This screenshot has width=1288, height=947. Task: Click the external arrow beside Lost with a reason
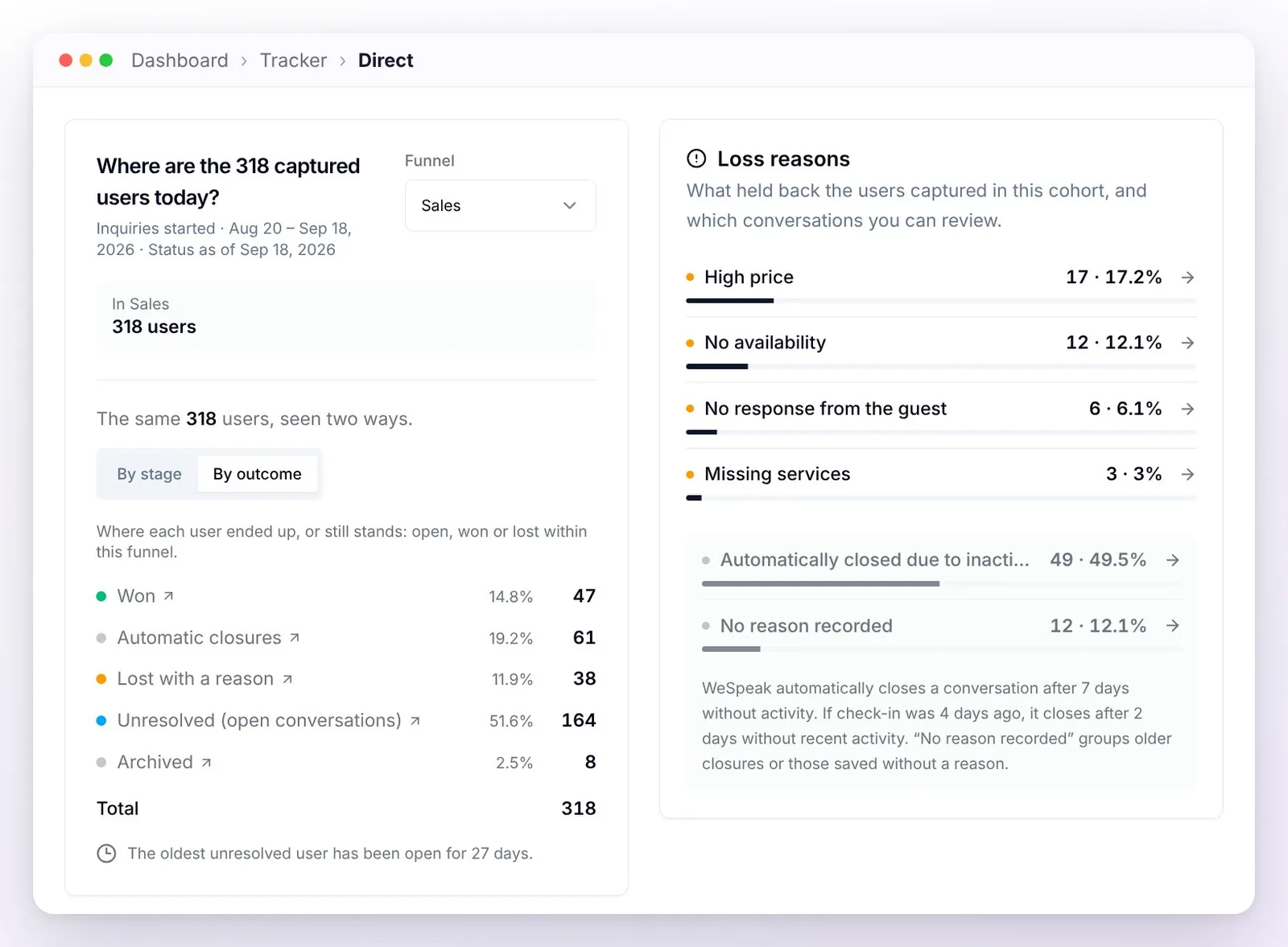click(287, 680)
